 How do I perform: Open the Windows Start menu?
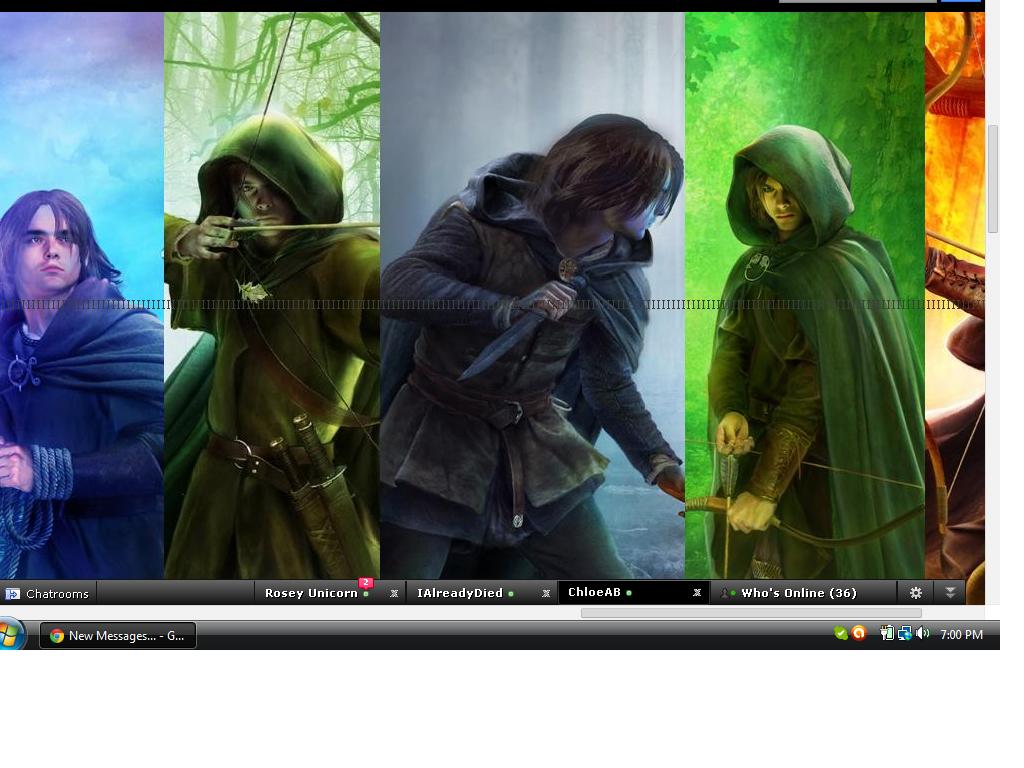coord(10,635)
